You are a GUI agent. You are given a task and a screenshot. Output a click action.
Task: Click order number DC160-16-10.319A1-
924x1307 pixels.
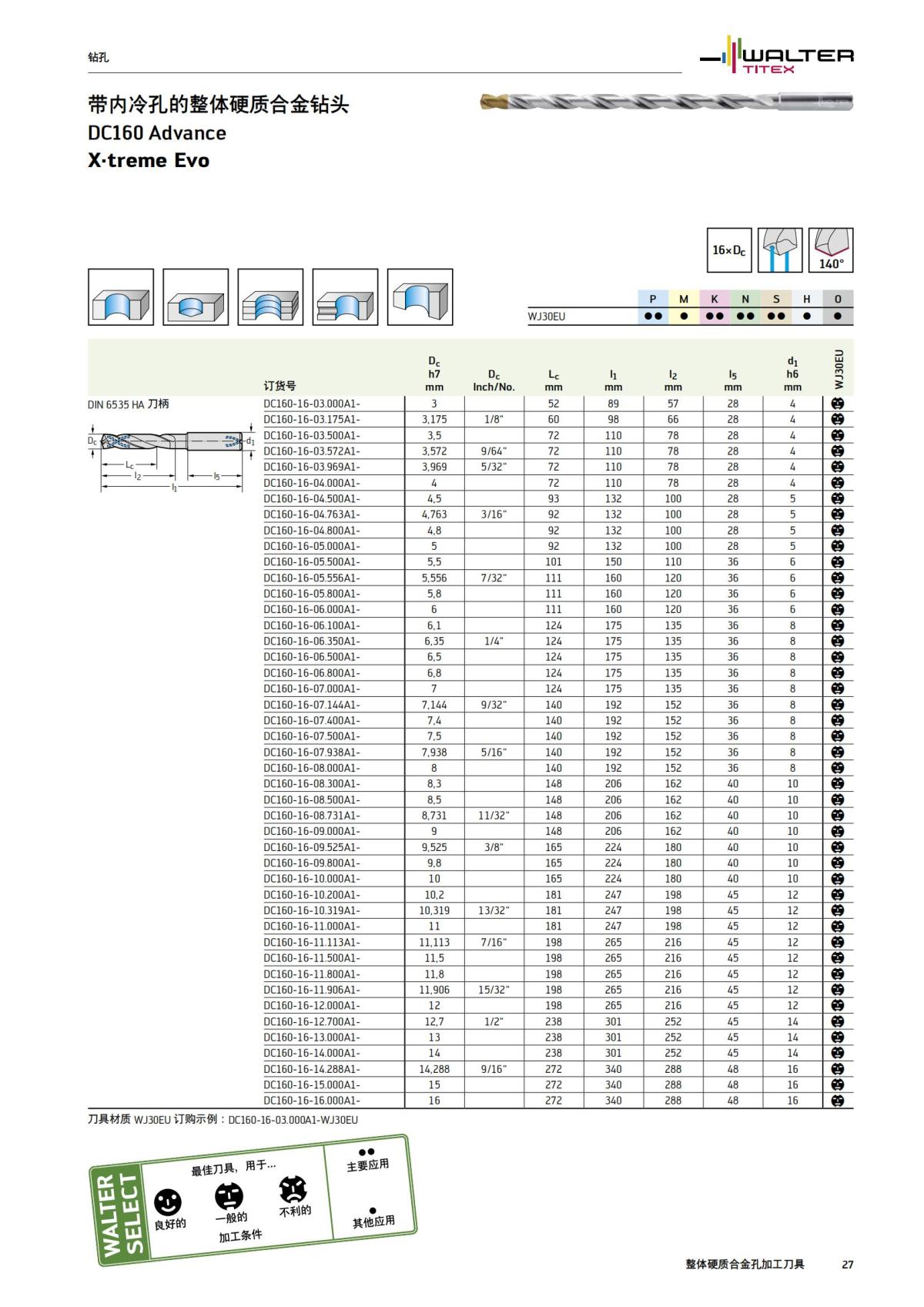point(312,910)
